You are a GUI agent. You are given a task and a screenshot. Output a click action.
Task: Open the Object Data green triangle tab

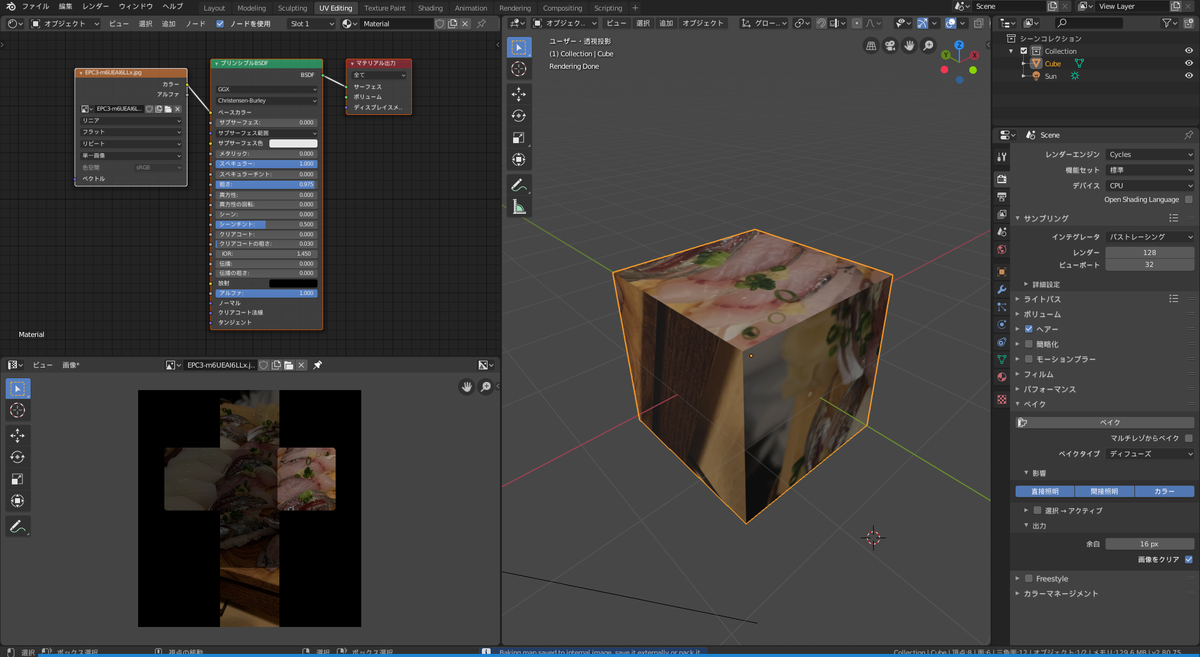[x=1002, y=359]
